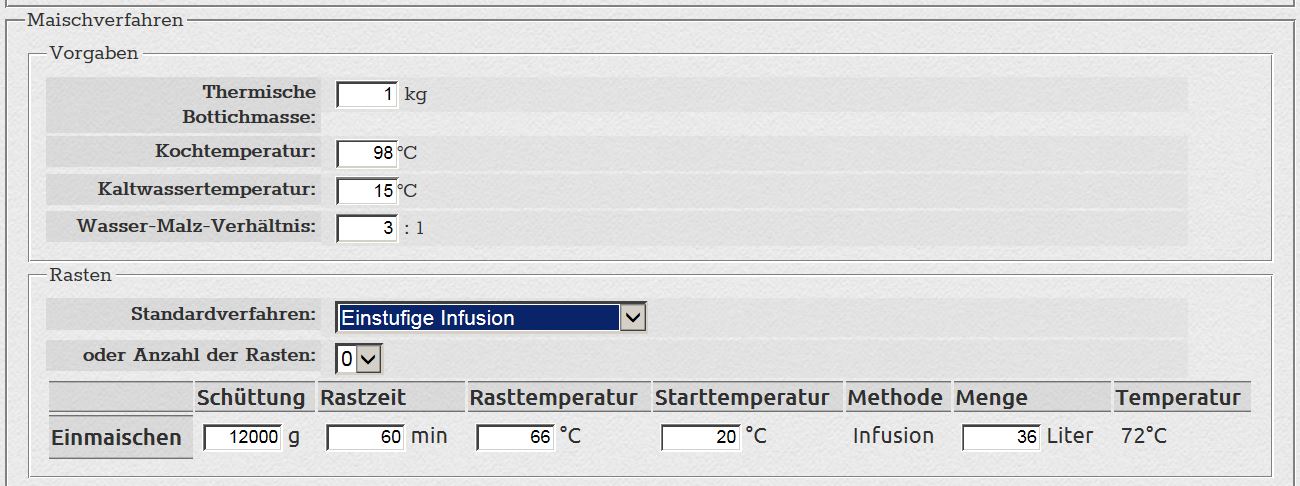Focus the Kochtemperatur value box
Image resolution: width=1300 pixels, height=486 pixels.
(367, 153)
